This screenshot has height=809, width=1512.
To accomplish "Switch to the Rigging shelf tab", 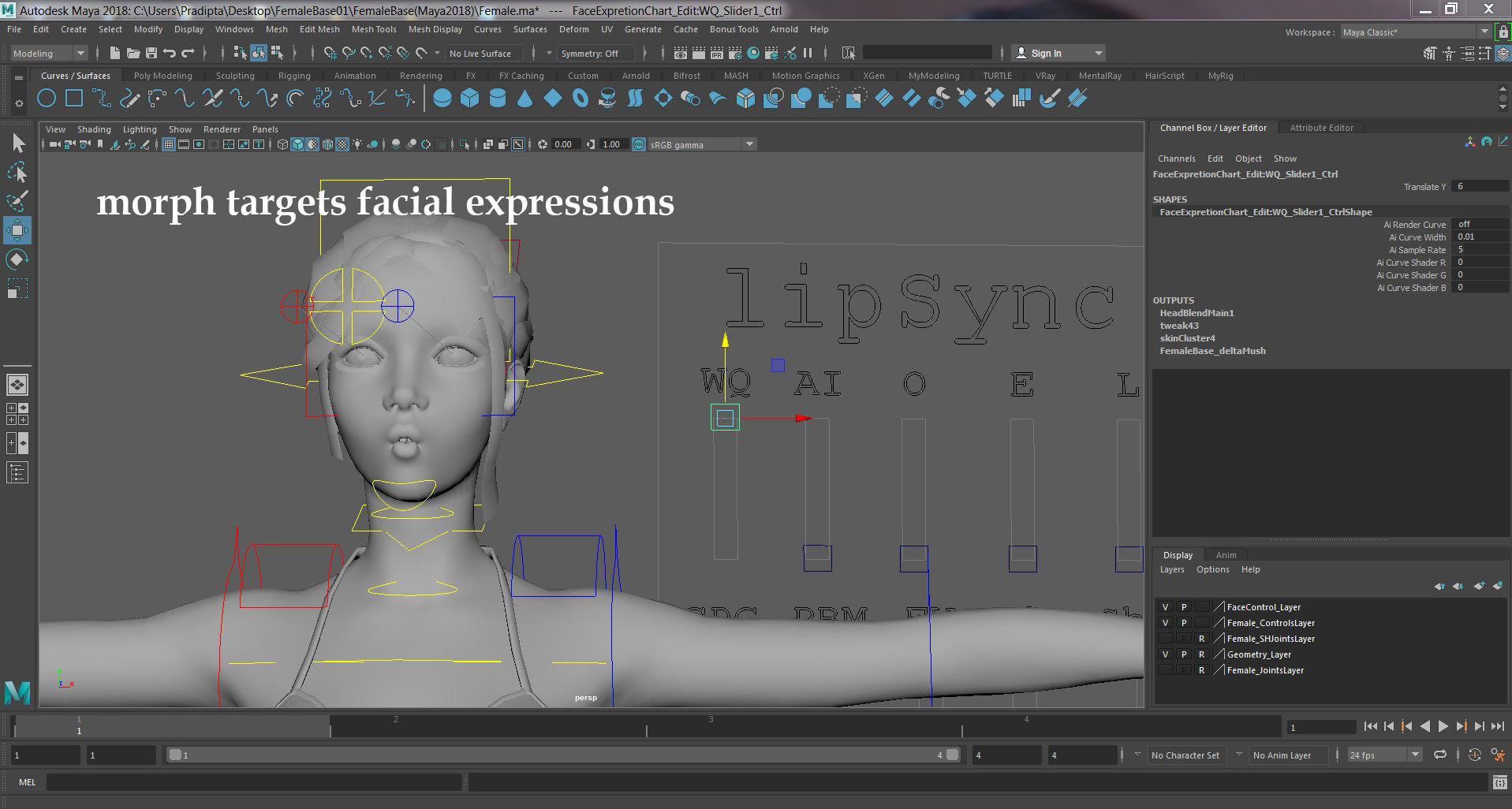I will [x=294, y=76].
